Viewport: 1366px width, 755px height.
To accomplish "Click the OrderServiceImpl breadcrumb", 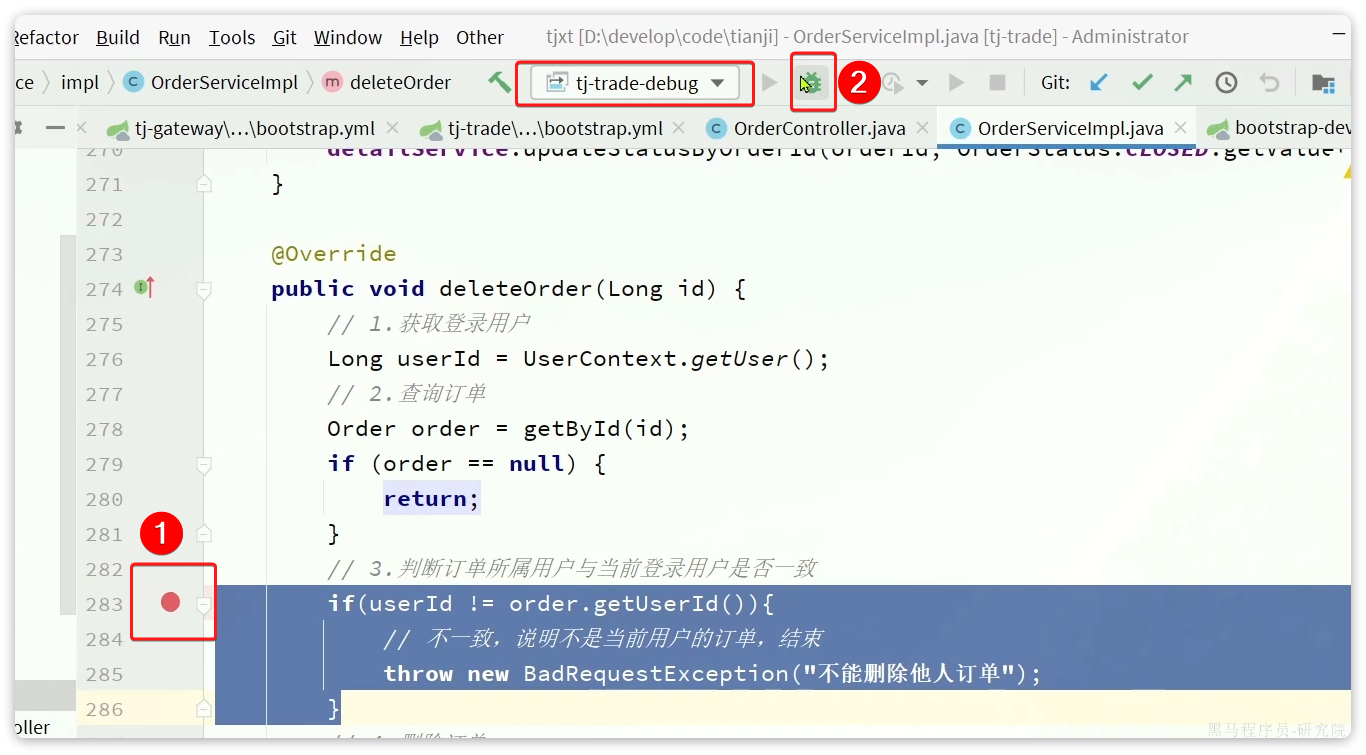I will tap(211, 83).
